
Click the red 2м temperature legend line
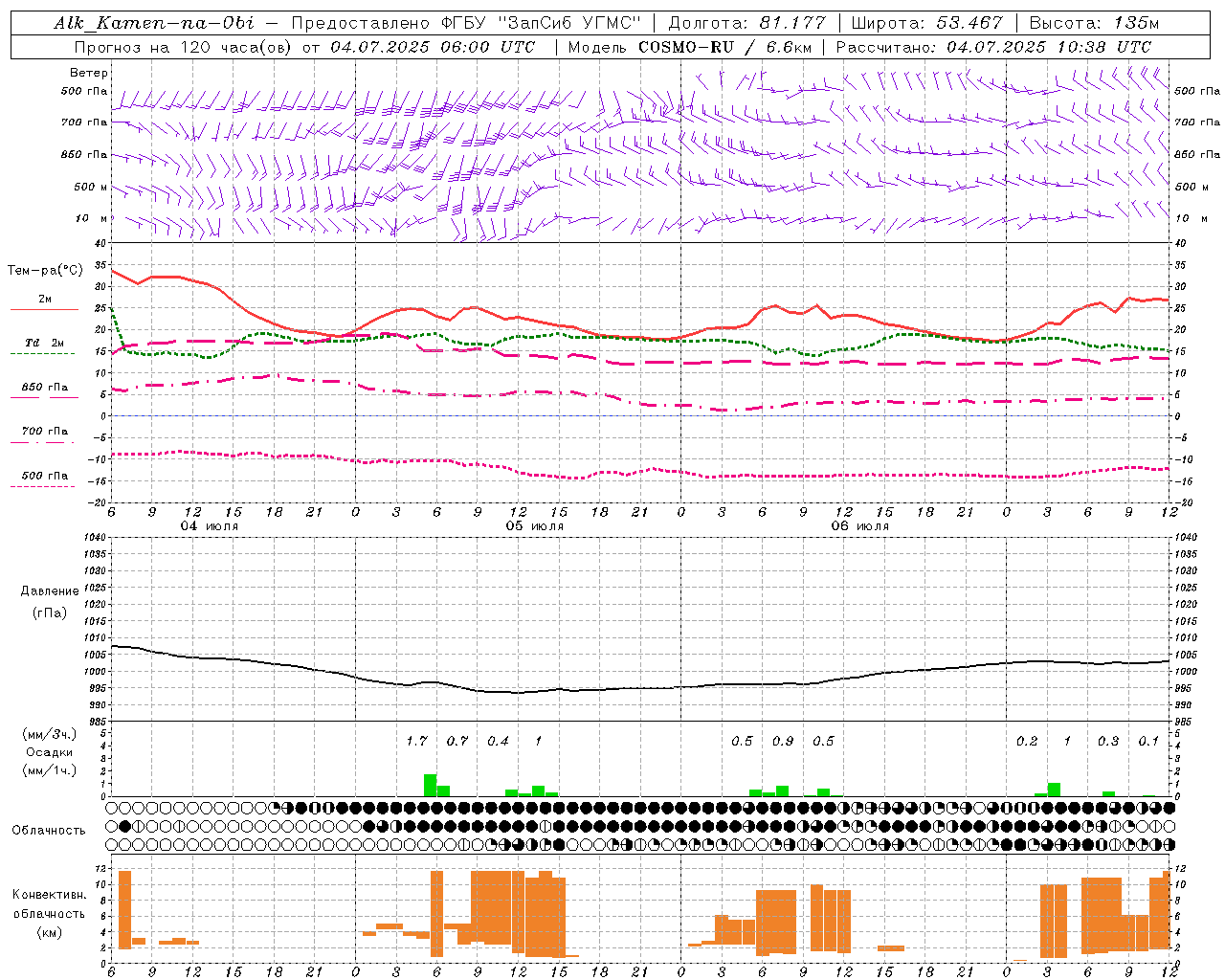coord(44,309)
